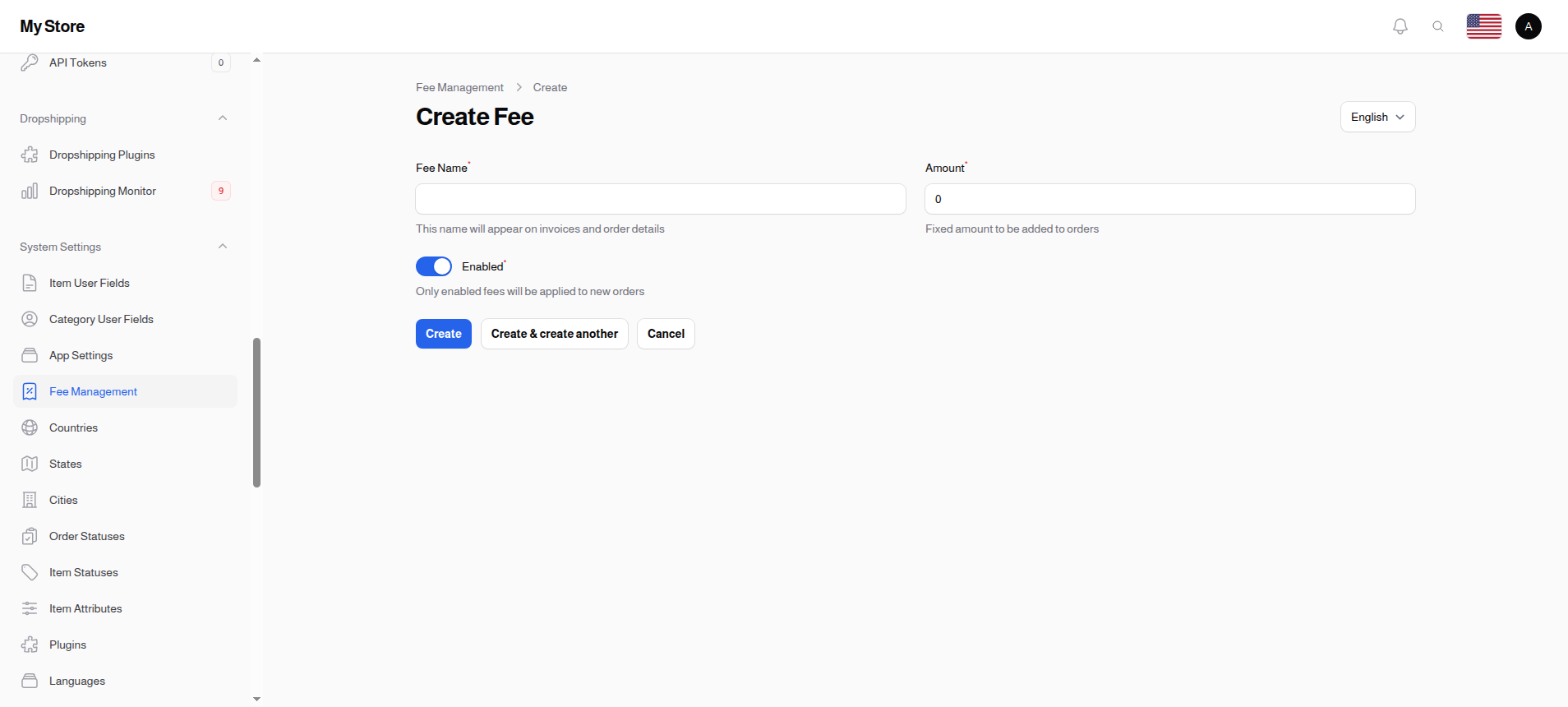Click the Create & create another button
The image size is (1568, 707).
click(554, 334)
